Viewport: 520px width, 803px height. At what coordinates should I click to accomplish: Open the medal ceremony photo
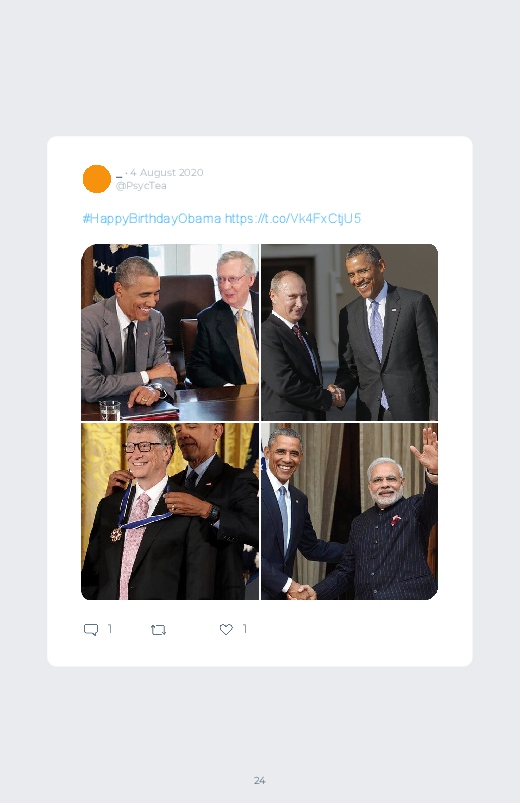tap(170, 511)
